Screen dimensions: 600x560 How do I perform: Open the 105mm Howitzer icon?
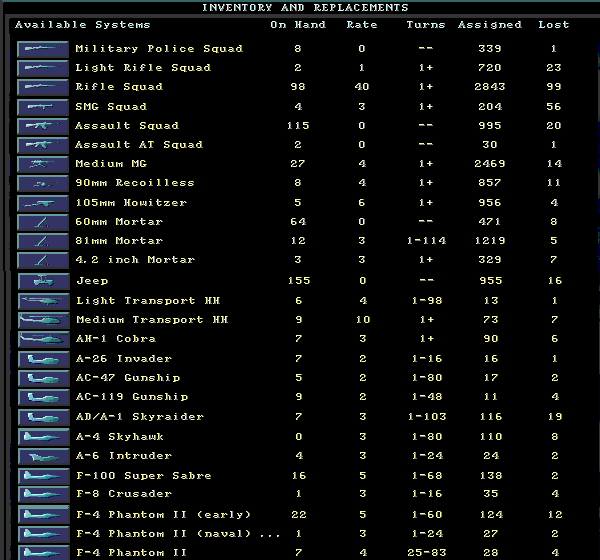43,203
